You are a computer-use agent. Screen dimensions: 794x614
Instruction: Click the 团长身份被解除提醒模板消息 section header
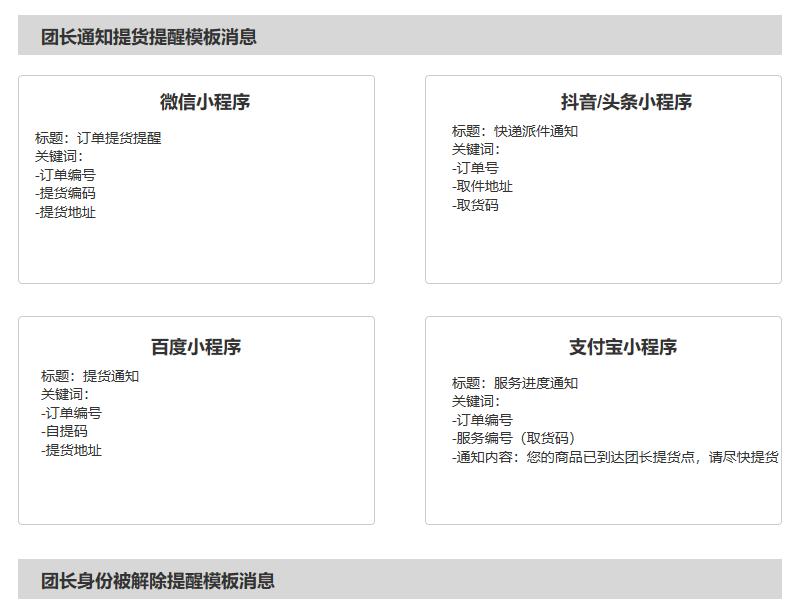[x=158, y=581]
